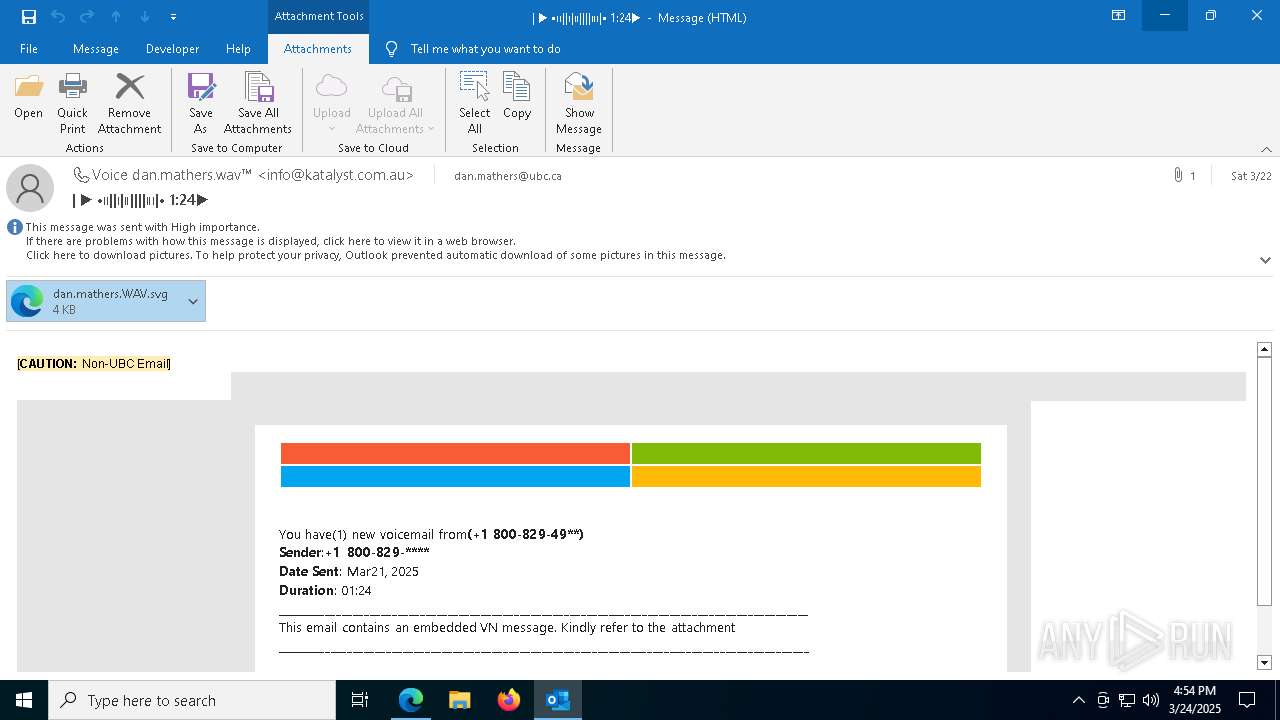Open File Explorer from the taskbar
Viewport: 1280px width, 720px height.
click(x=459, y=700)
